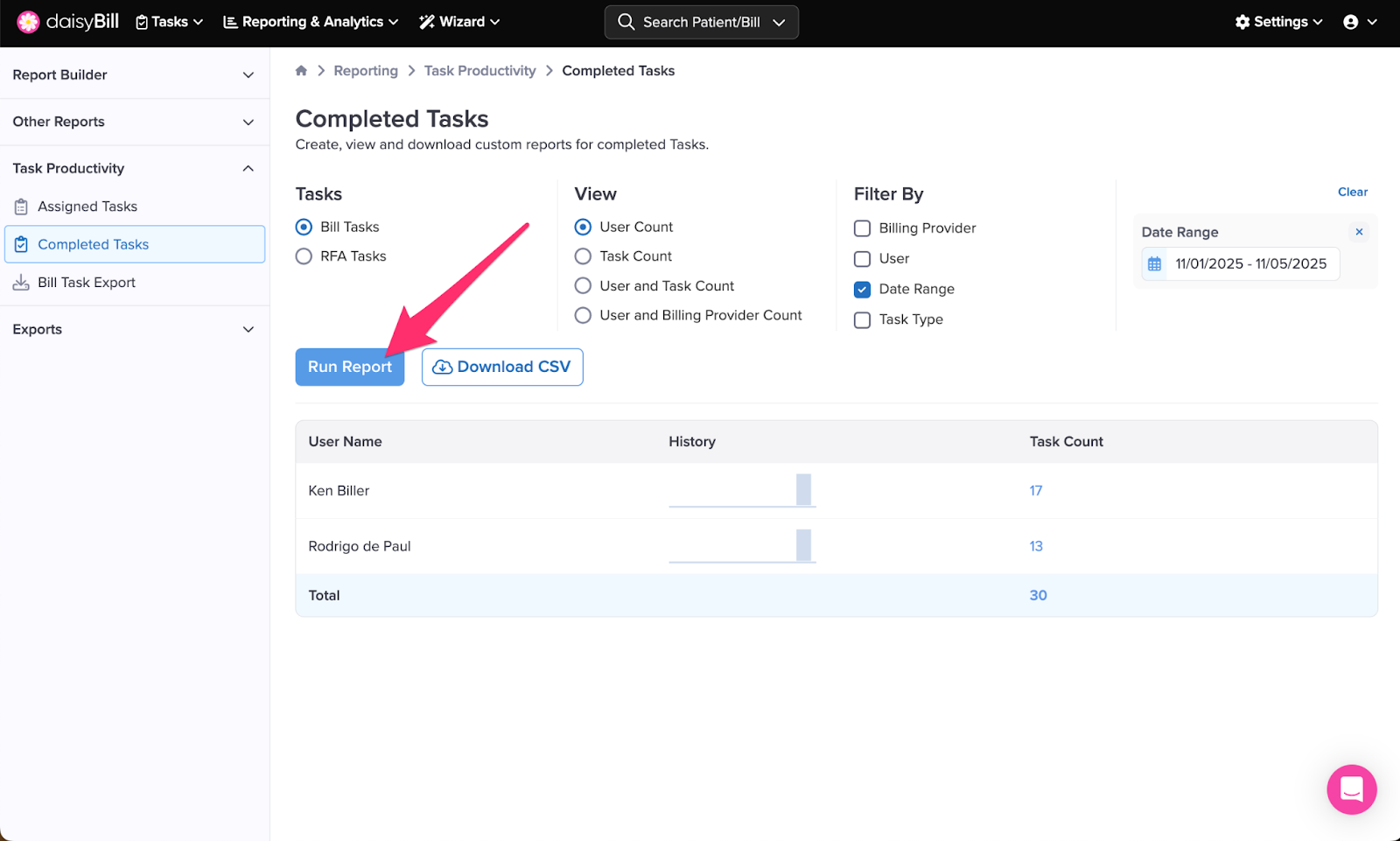Open the user account profile icon

tap(1351, 22)
